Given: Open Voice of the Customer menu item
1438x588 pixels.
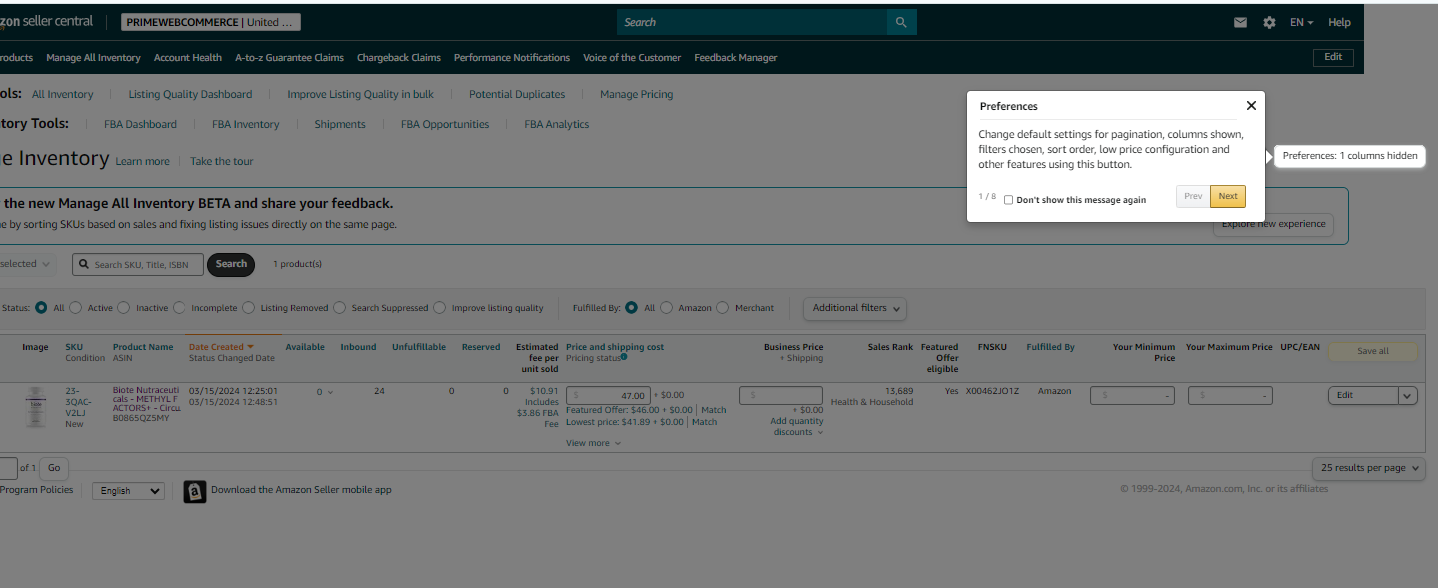Looking at the screenshot, I should click(x=632, y=58).
